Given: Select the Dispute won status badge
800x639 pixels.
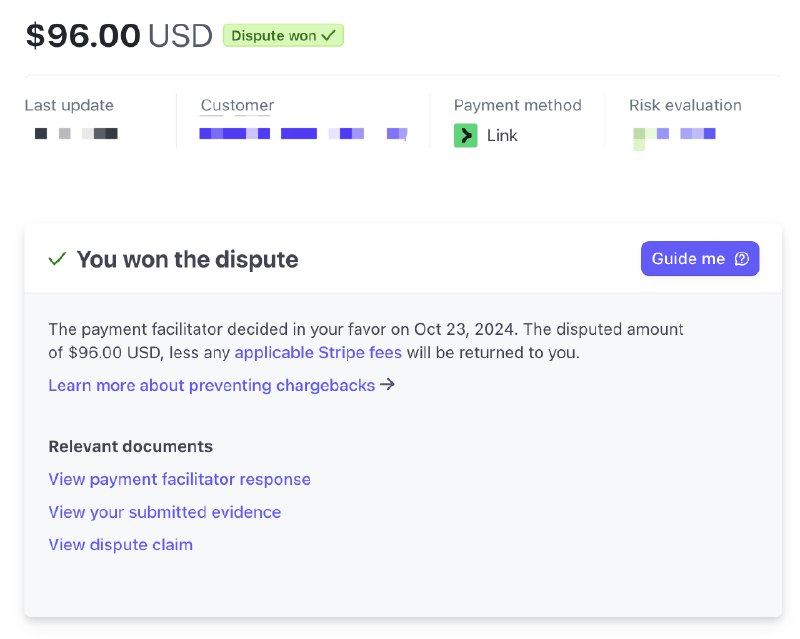Looking at the screenshot, I should coord(283,35).
